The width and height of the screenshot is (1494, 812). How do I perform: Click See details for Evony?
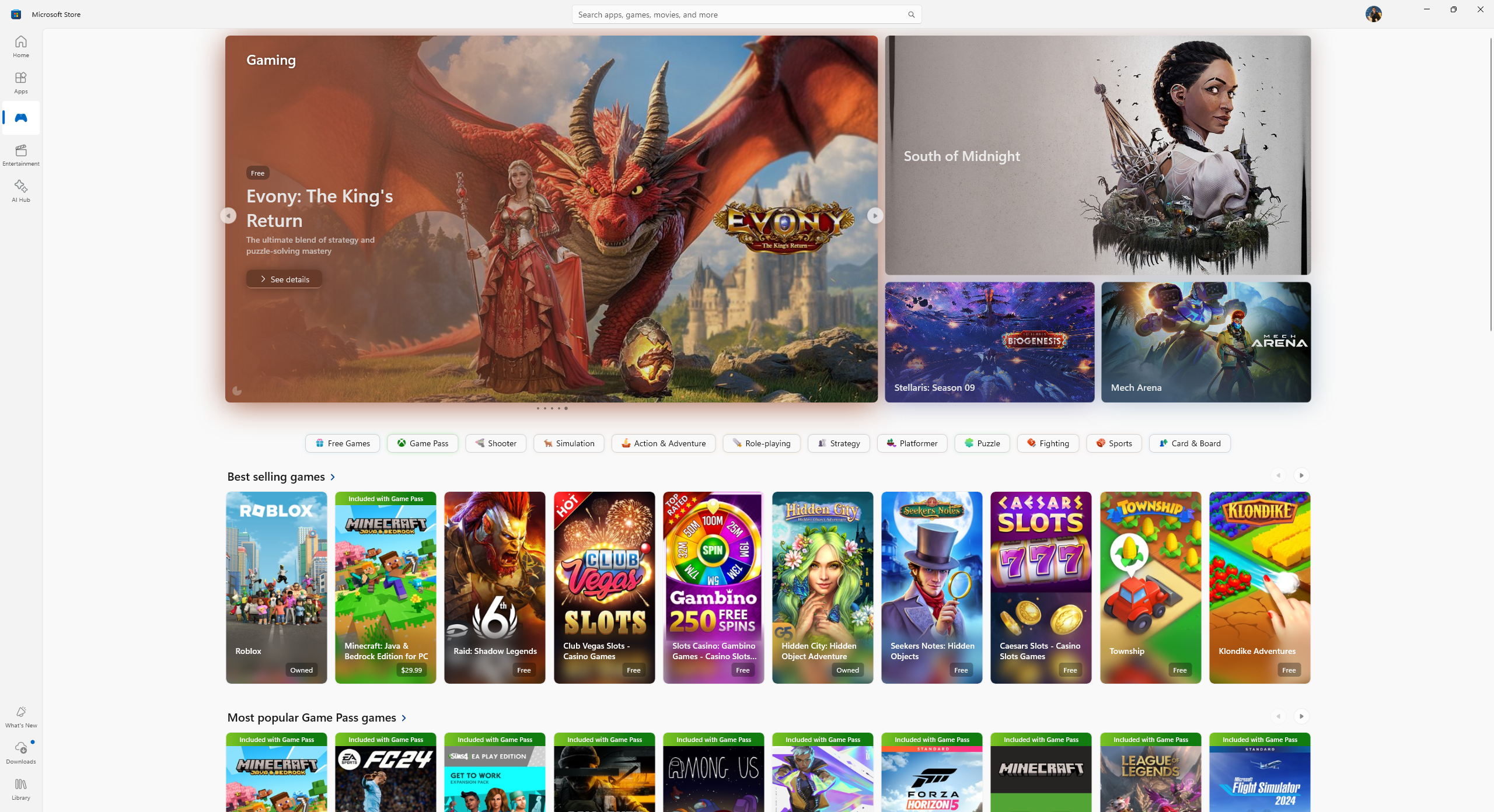pos(284,279)
